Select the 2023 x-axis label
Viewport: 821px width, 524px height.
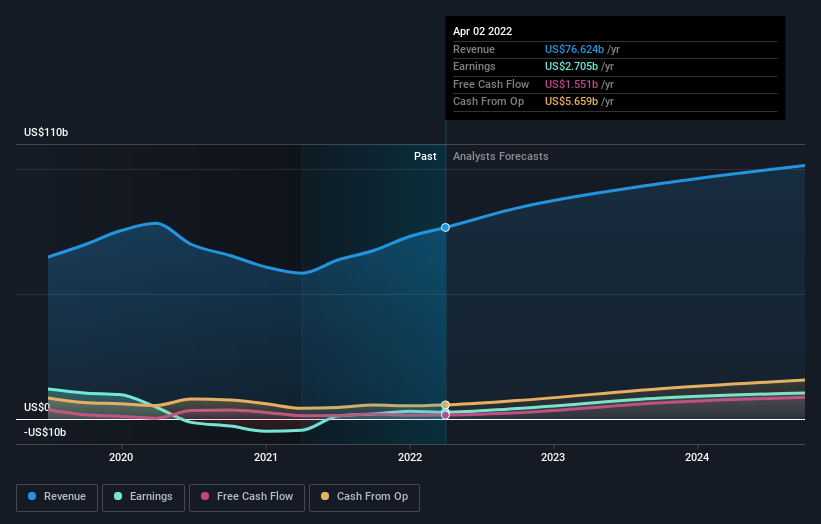pos(553,457)
